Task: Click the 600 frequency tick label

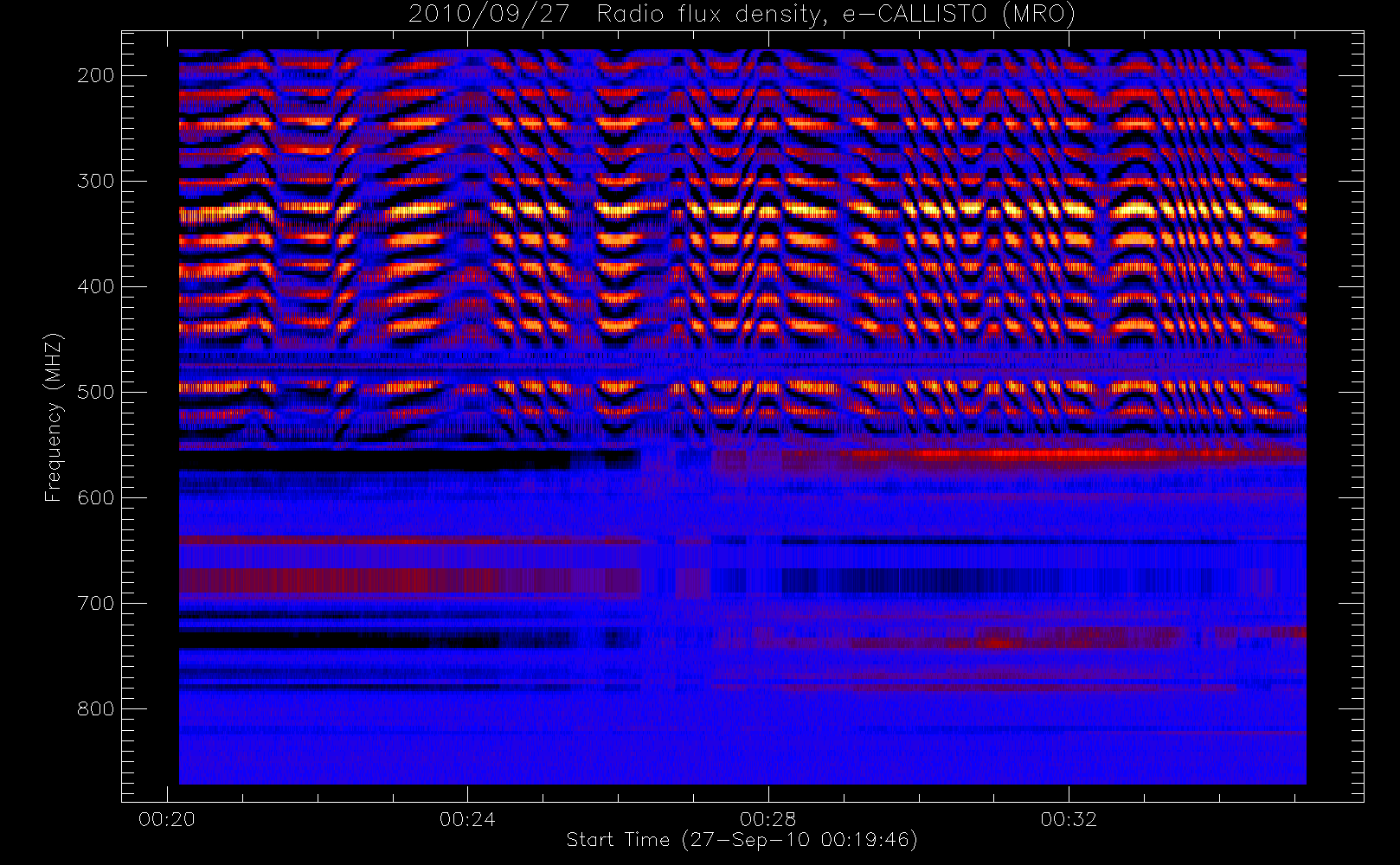Action: (x=95, y=497)
